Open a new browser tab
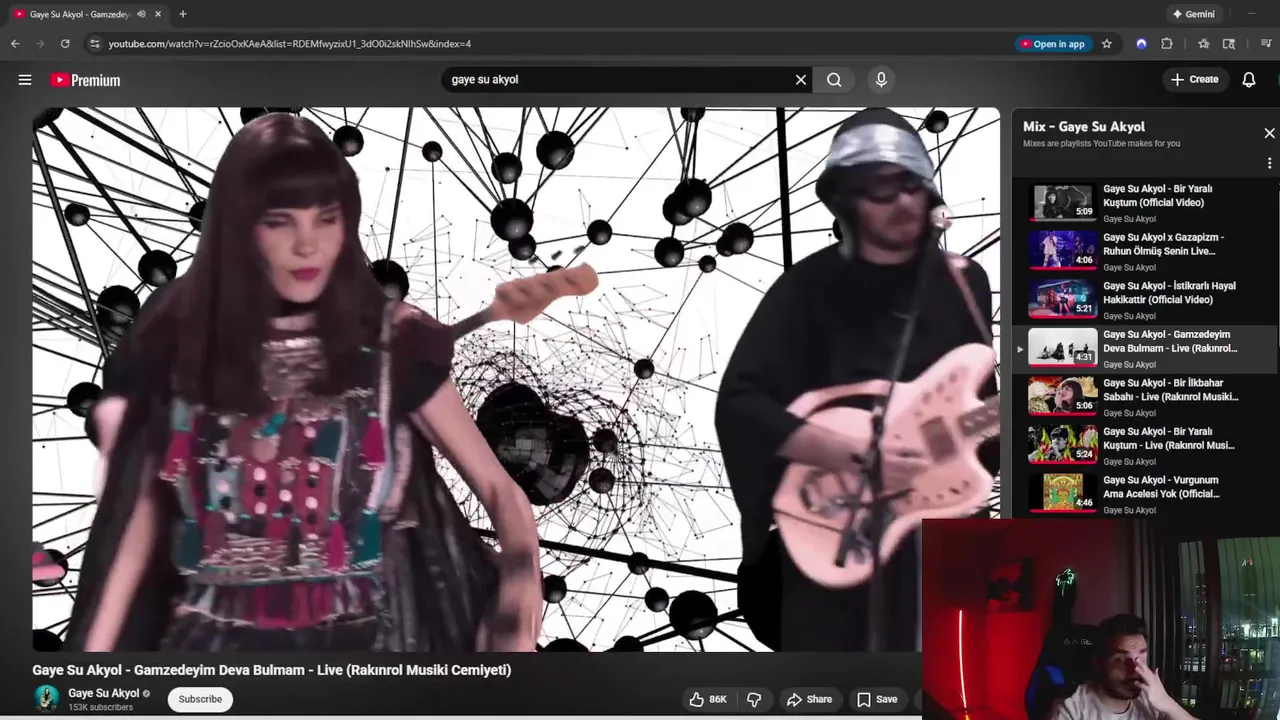Image resolution: width=1280 pixels, height=720 pixels. point(182,14)
